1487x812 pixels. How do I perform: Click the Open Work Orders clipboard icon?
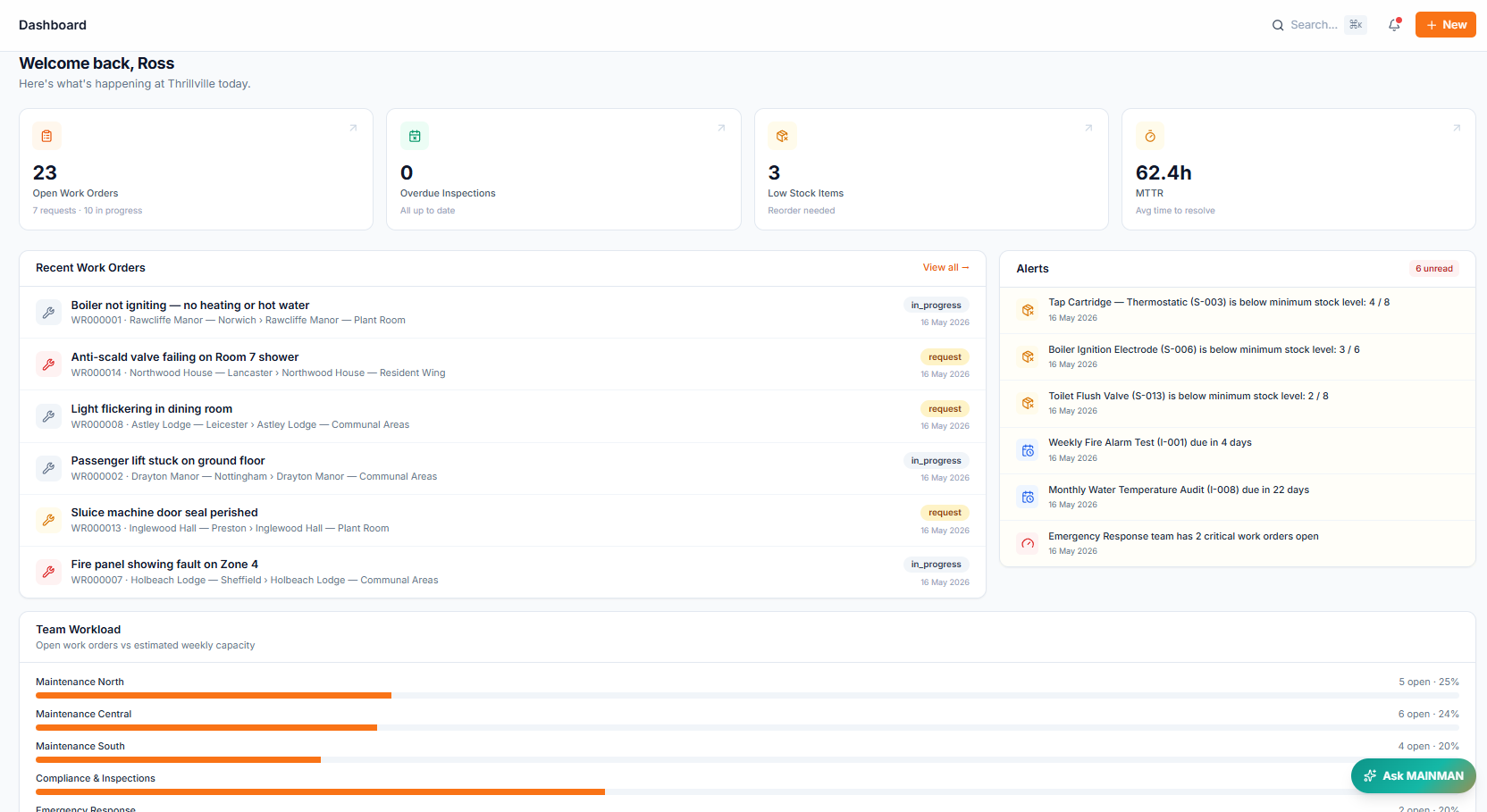pos(46,136)
